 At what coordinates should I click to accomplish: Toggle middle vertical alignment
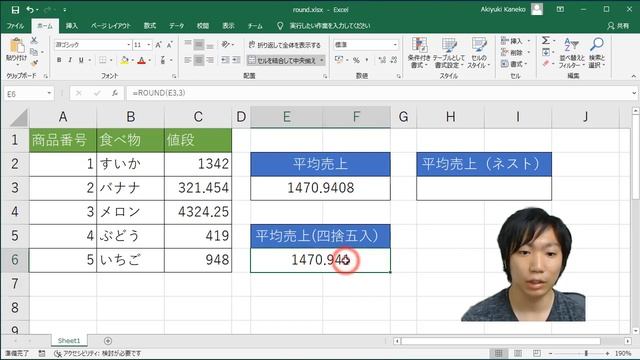pyautogui.click(x=199, y=44)
